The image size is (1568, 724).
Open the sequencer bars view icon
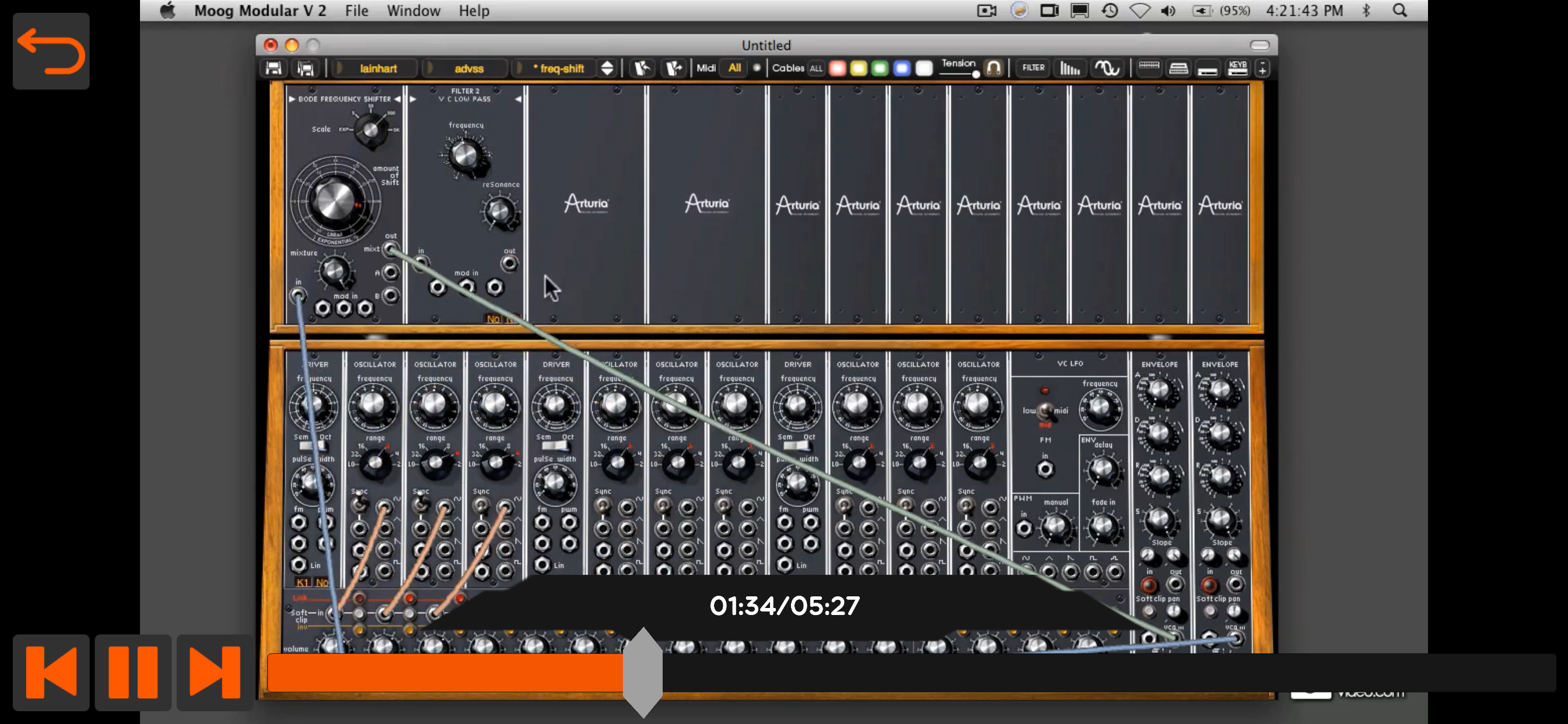(x=1069, y=68)
